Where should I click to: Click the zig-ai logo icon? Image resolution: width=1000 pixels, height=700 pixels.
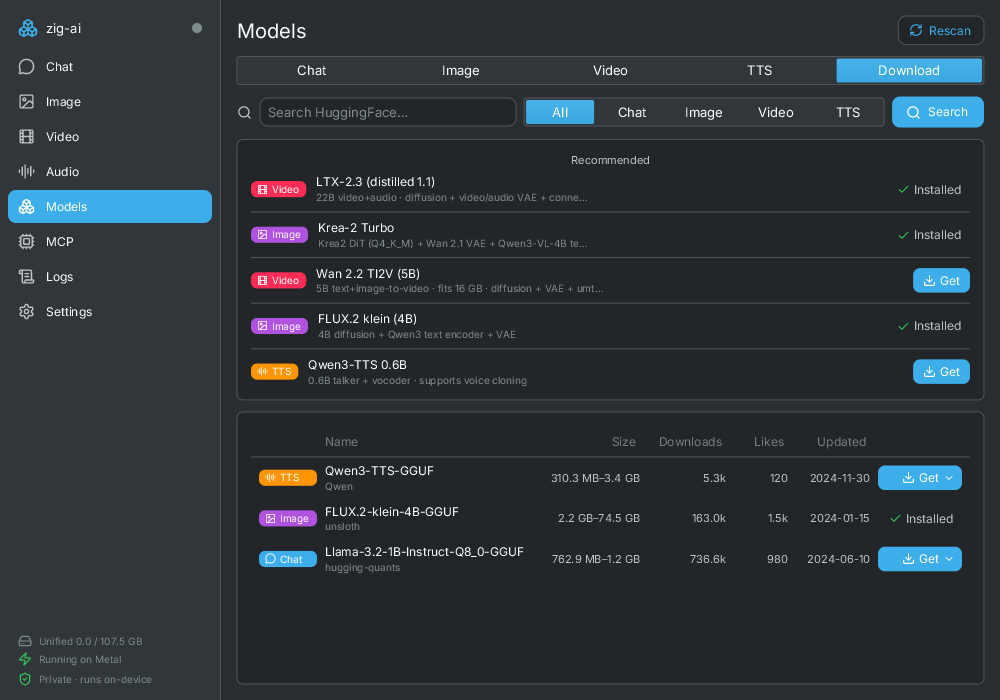click(28, 29)
